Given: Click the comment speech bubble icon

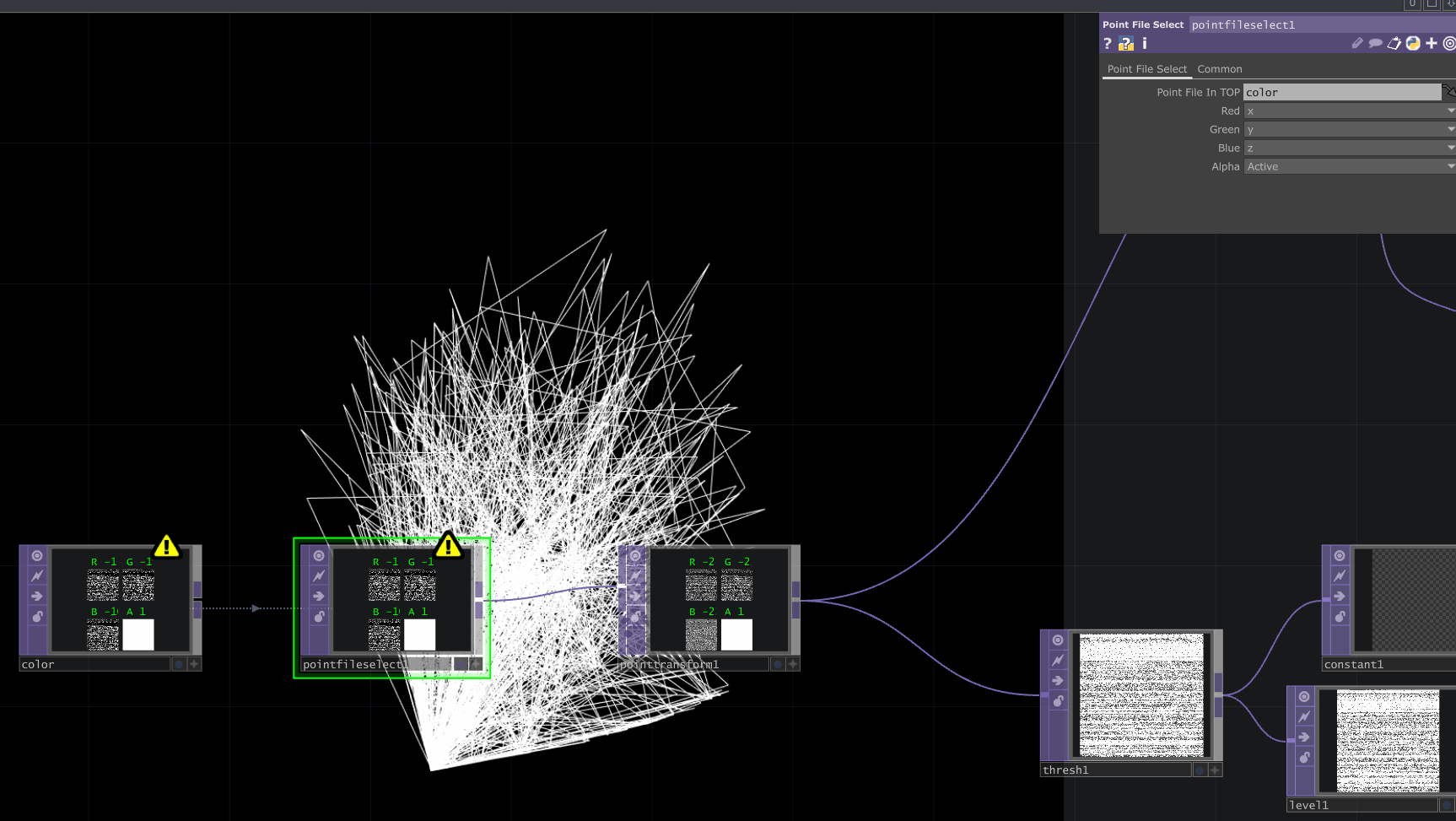Looking at the screenshot, I should (x=1375, y=44).
